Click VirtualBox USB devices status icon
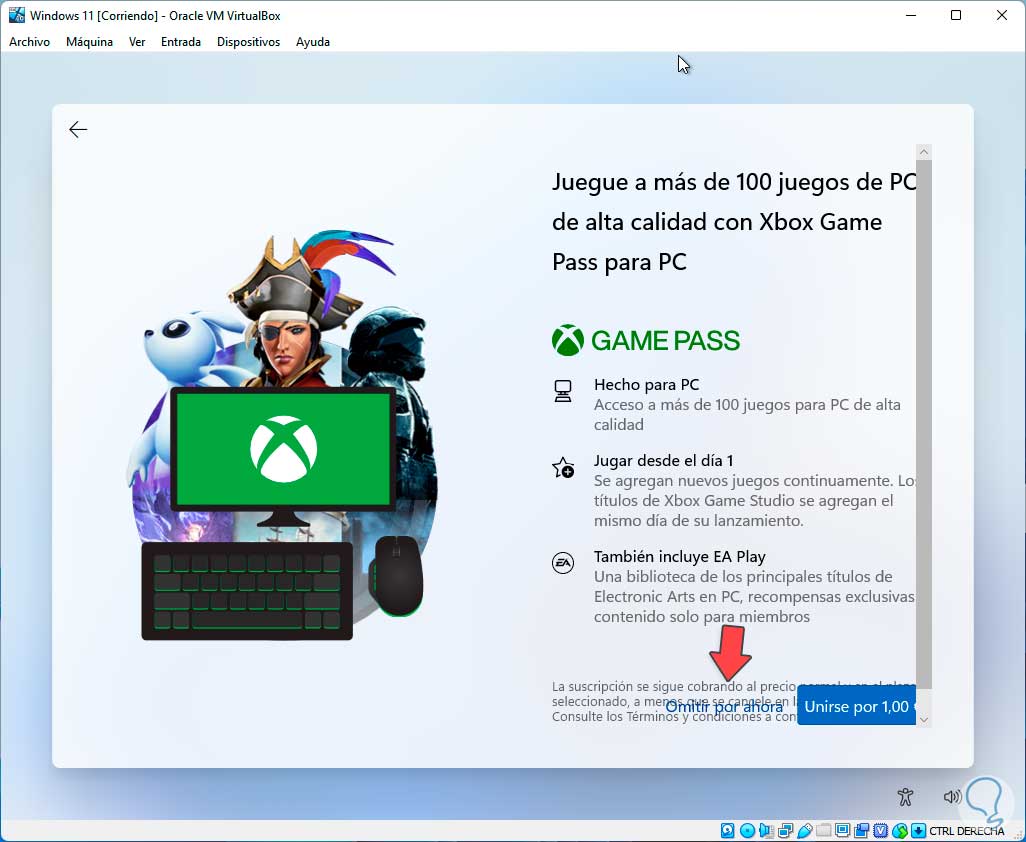This screenshot has width=1026, height=842. (805, 831)
